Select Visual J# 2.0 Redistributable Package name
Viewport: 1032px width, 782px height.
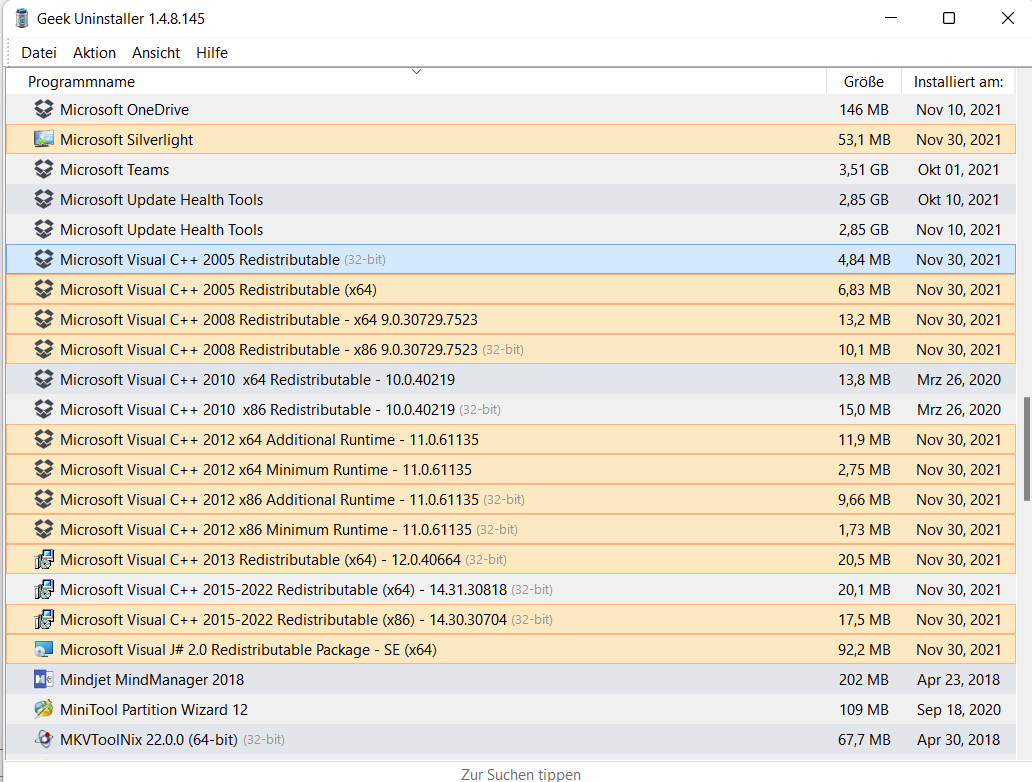pos(248,650)
